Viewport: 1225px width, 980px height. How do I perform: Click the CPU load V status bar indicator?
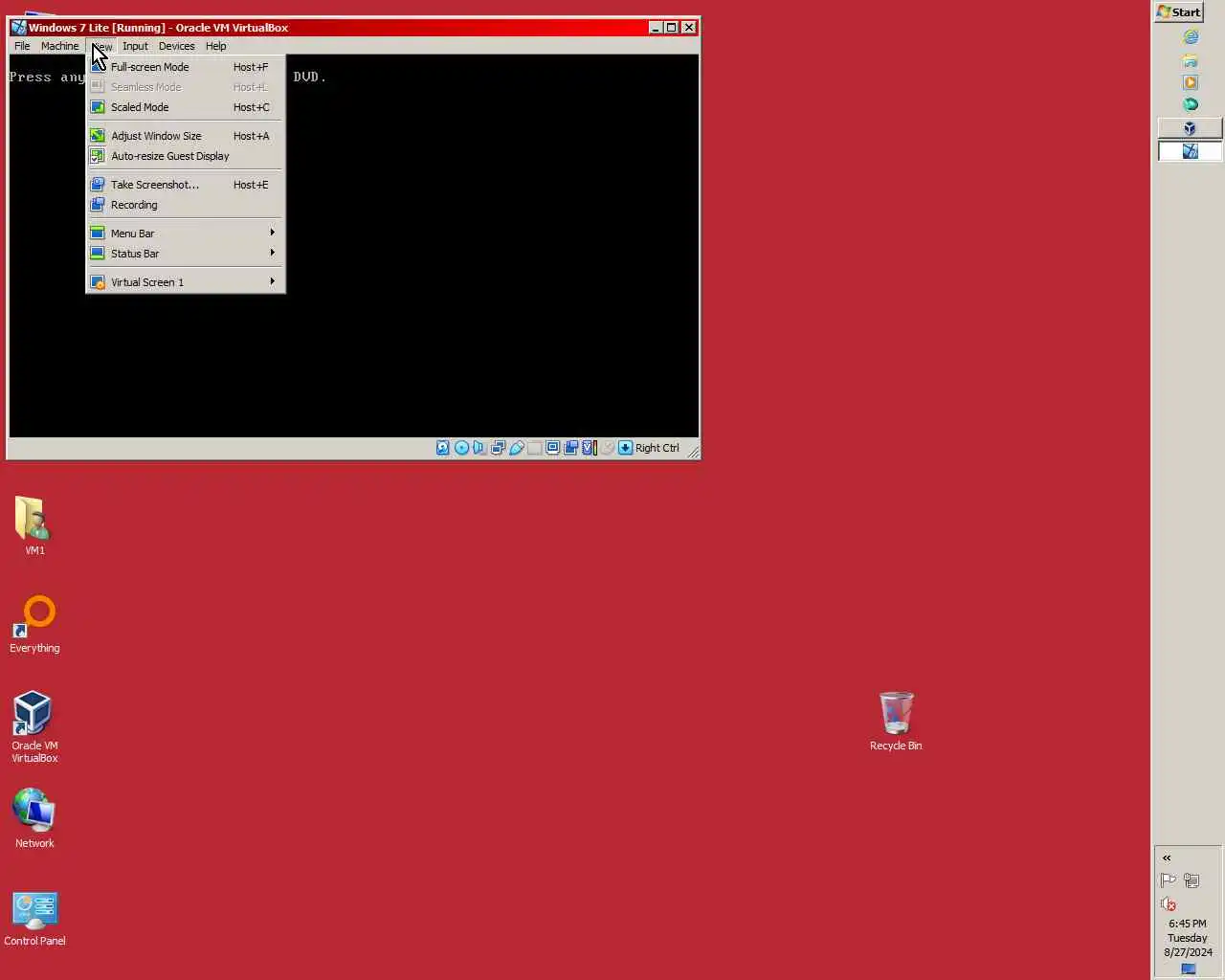(x=590, y=447)
